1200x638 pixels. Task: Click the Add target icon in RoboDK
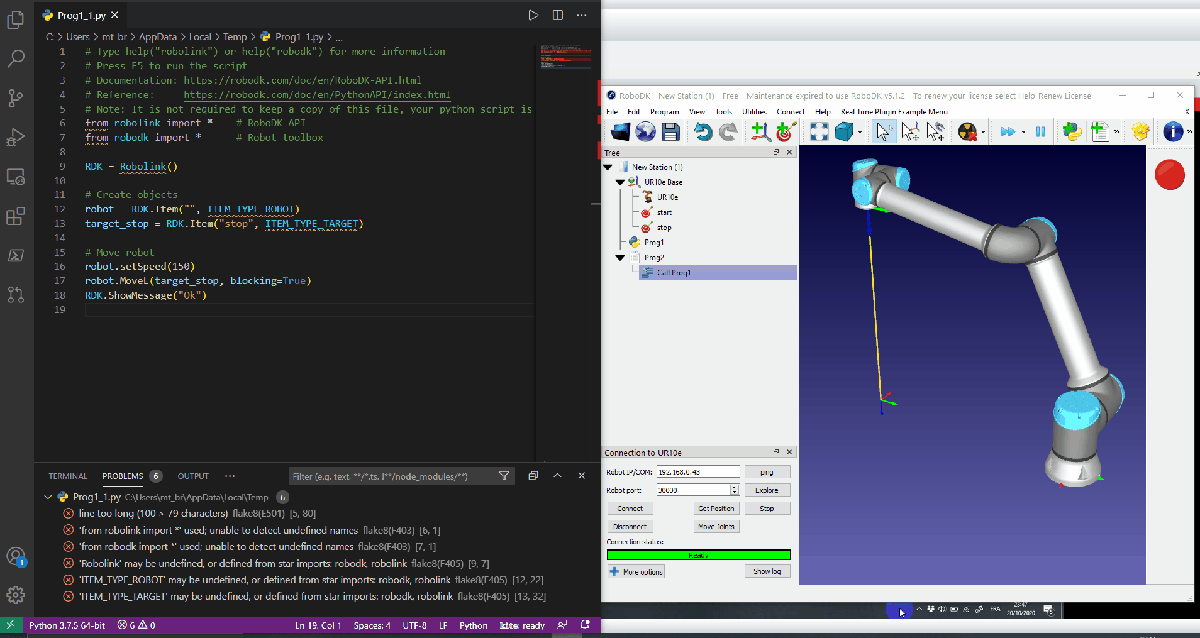point(784,132)
